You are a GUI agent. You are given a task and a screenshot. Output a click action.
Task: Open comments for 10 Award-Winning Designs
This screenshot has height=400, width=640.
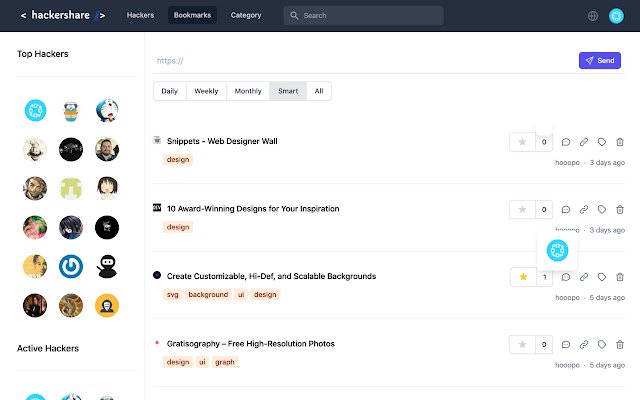[x=566, y=209]
